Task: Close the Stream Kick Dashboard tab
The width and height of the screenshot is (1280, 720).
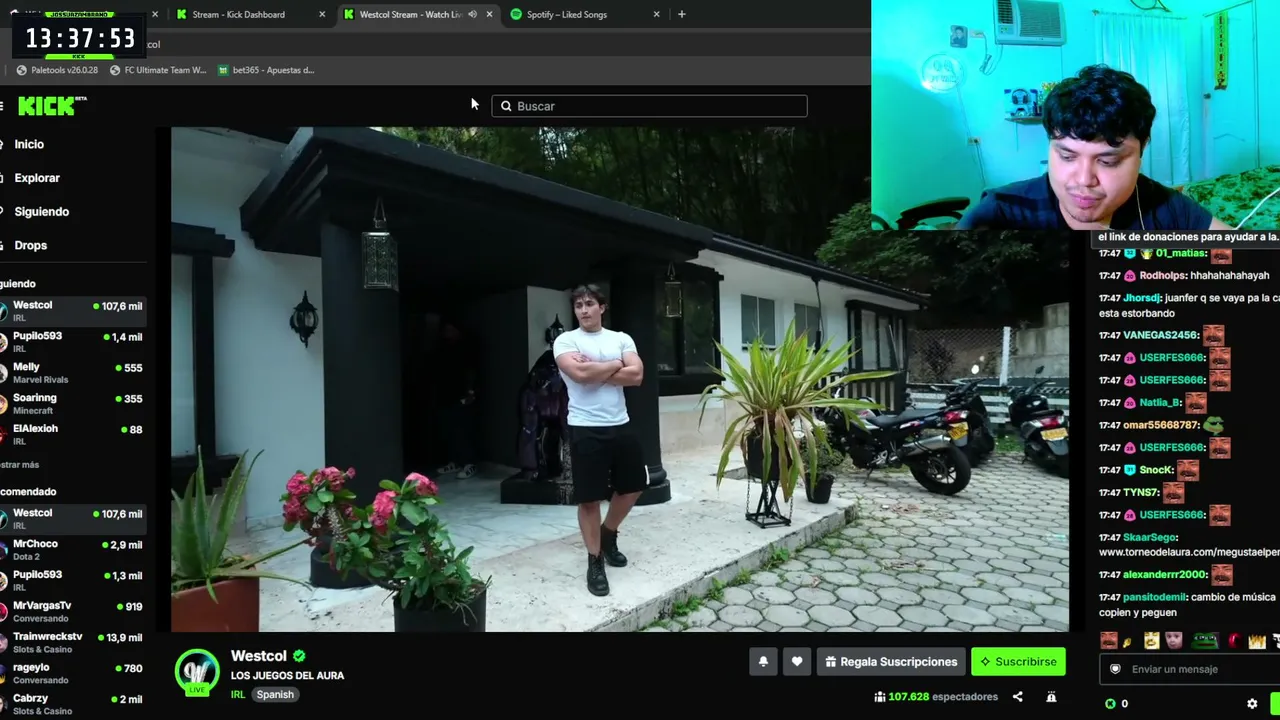Action: 322,14
